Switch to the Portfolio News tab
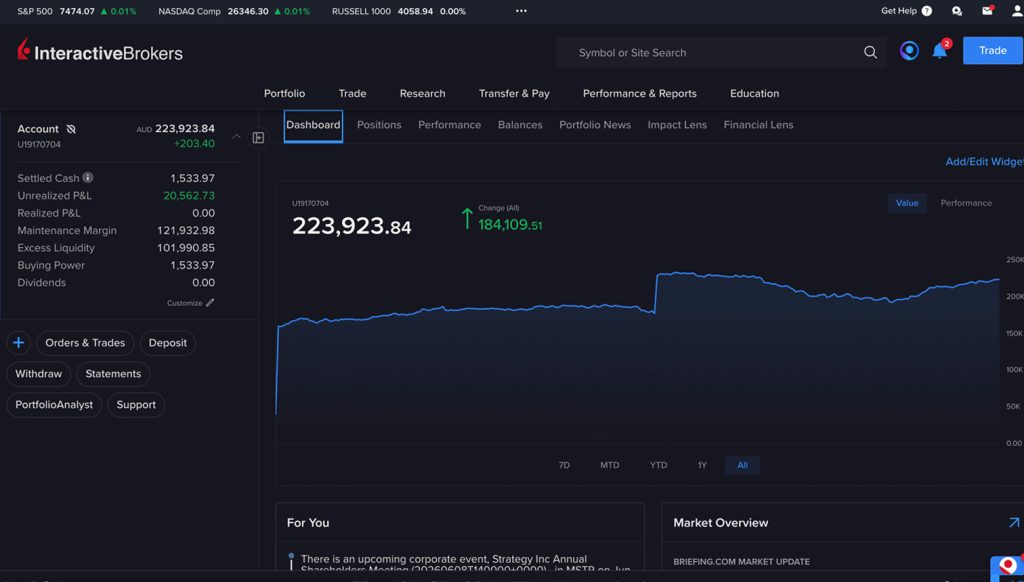The height and width of the screenshot is (582, 1024). tap(595, 125)
